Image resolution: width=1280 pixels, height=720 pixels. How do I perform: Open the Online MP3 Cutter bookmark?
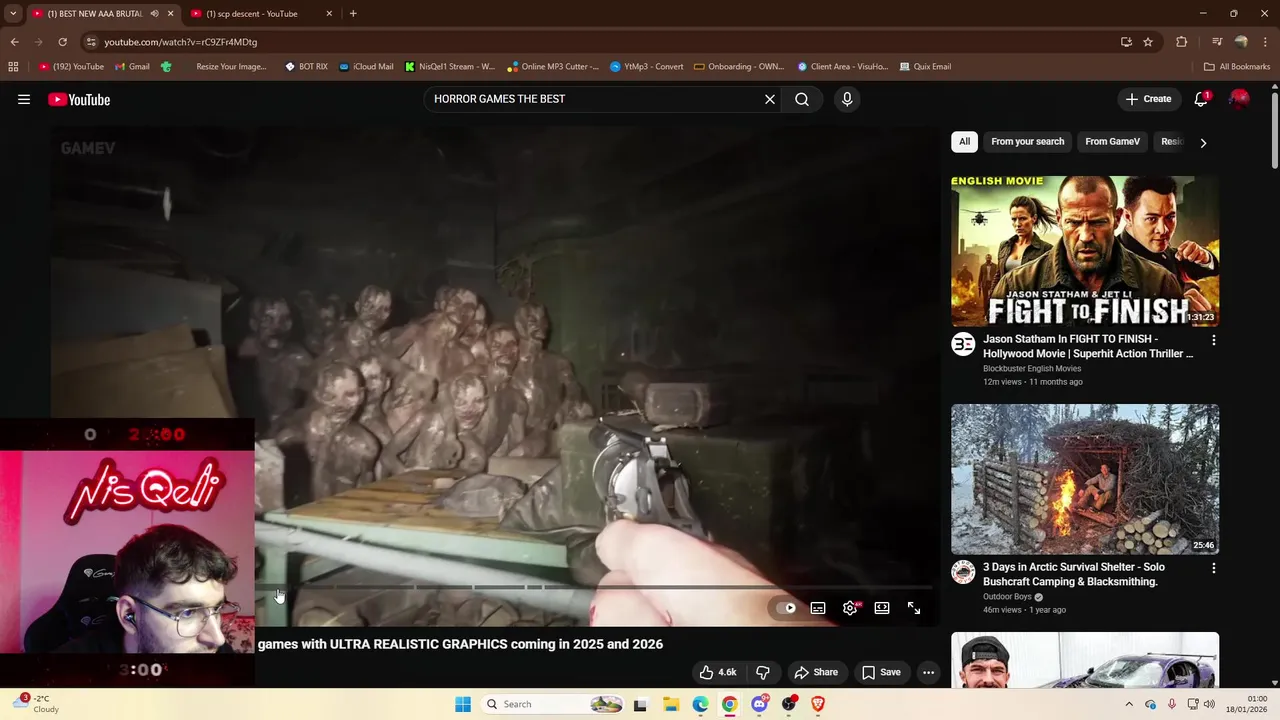coord(553,67)
